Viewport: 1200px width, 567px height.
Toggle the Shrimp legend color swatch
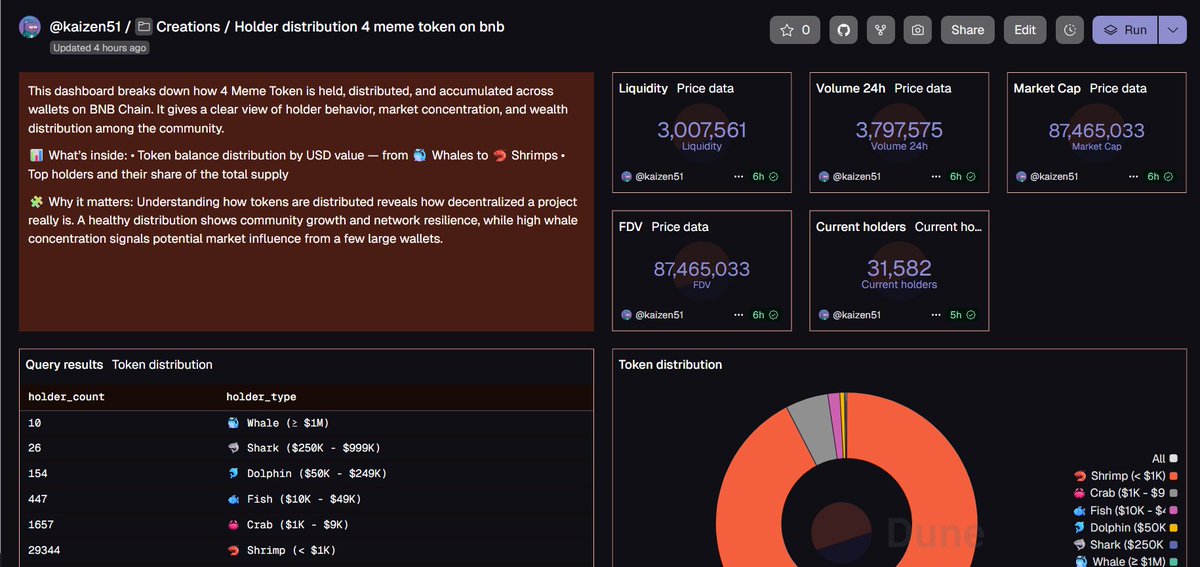coord(1174,476)
